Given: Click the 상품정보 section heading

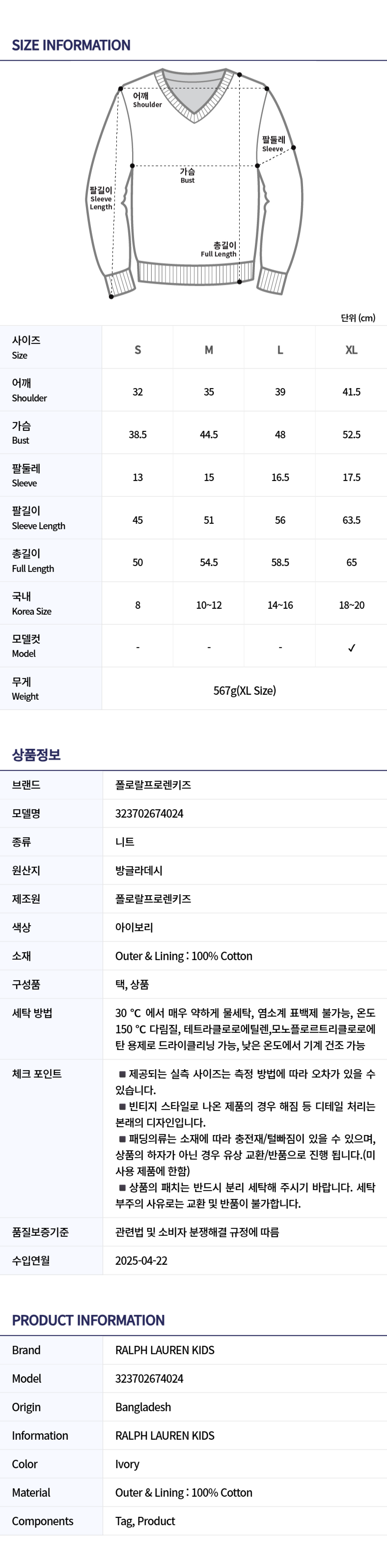Looking at the screenshot, I should point(36,755).
